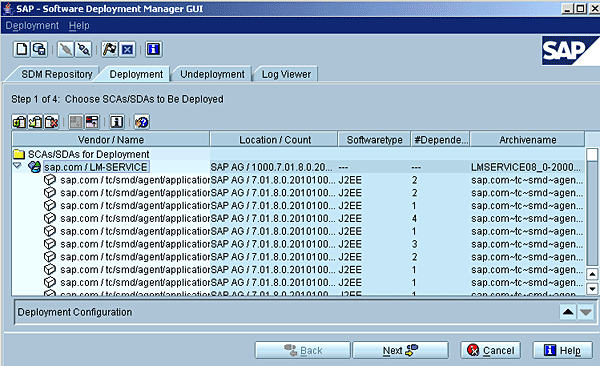Click the Deployment Configuration panel label

[75, 312]
